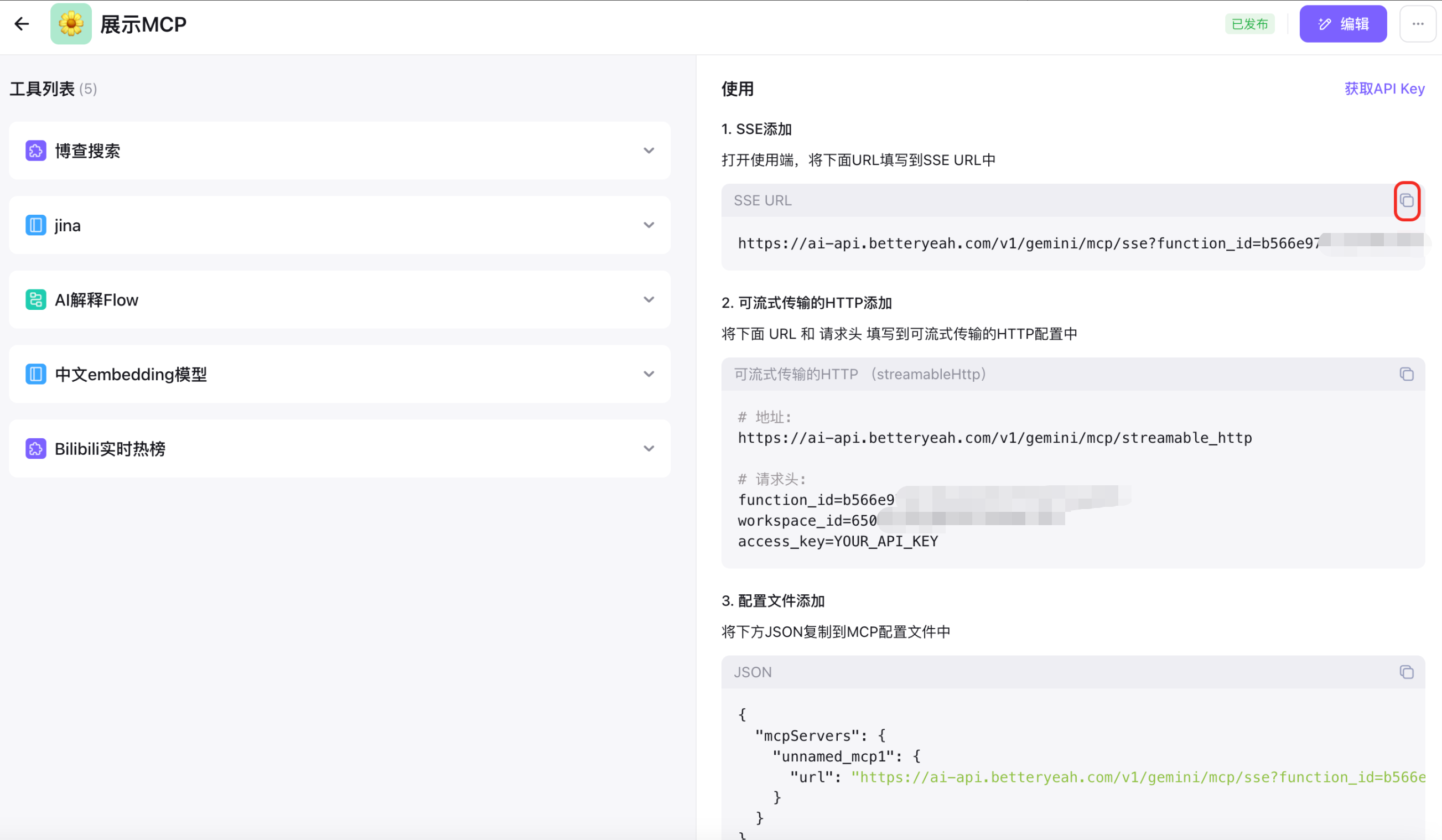The height and width of the screenshot is (840, 1442).
Task: Expand the 中文embedding模型 chevron
Action: (x=649, y=374)
